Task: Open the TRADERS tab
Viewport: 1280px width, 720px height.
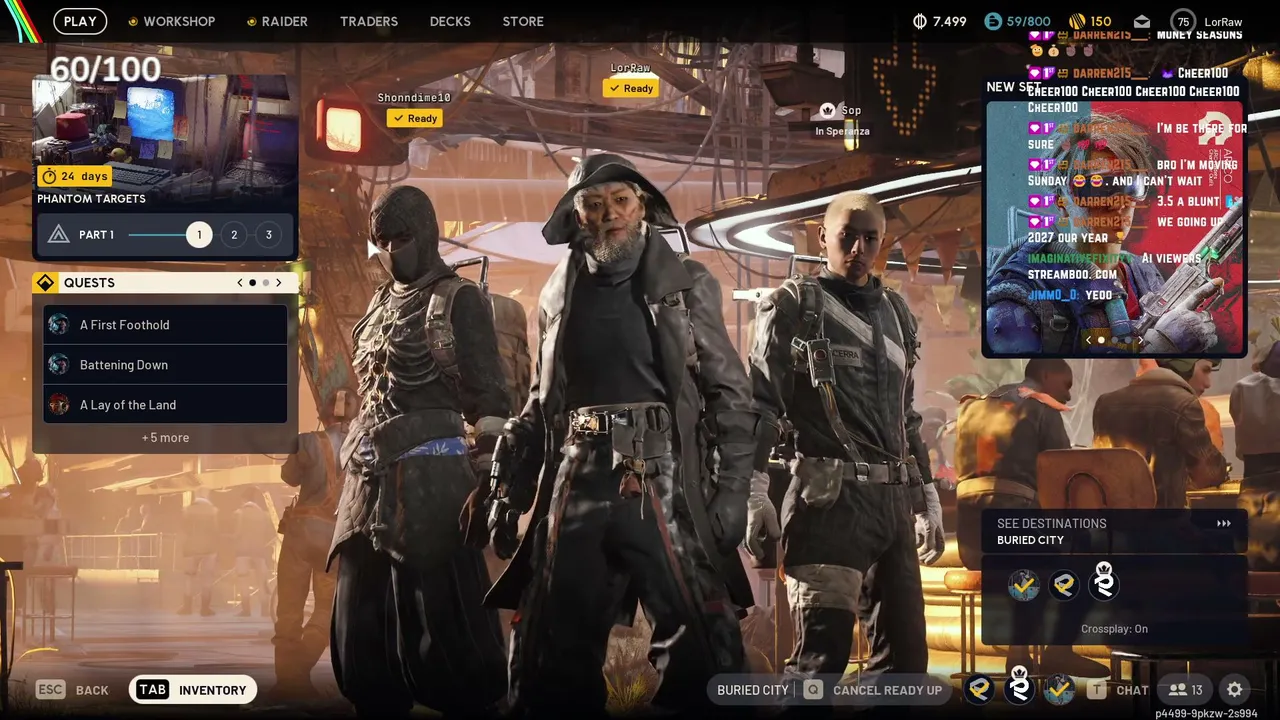Action: click(369, 21)
